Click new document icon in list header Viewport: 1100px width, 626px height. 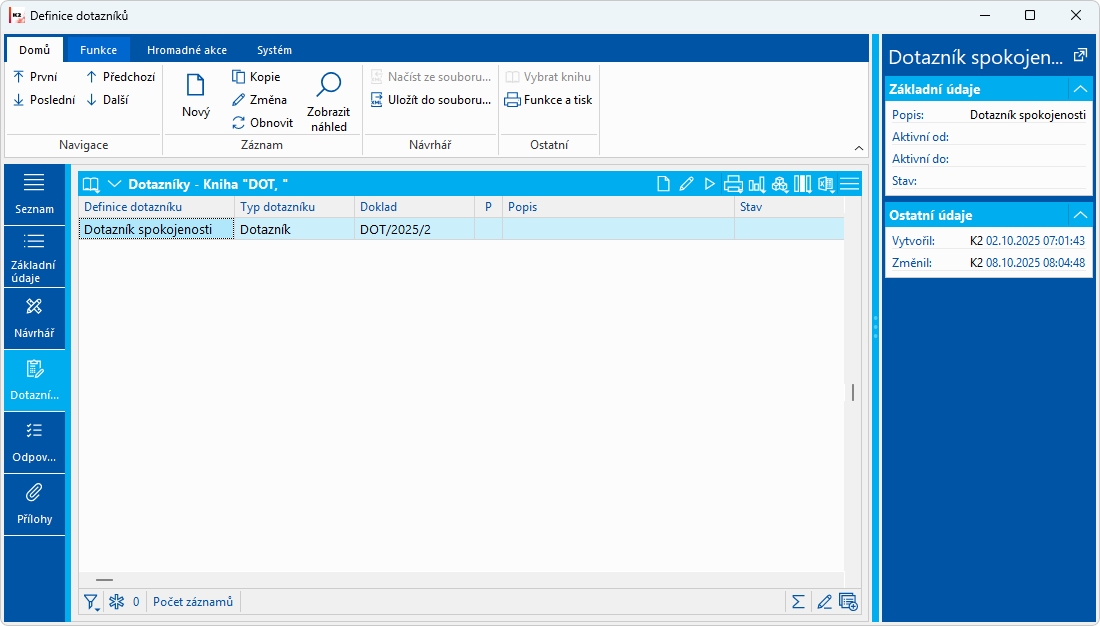tap(663, 184)
